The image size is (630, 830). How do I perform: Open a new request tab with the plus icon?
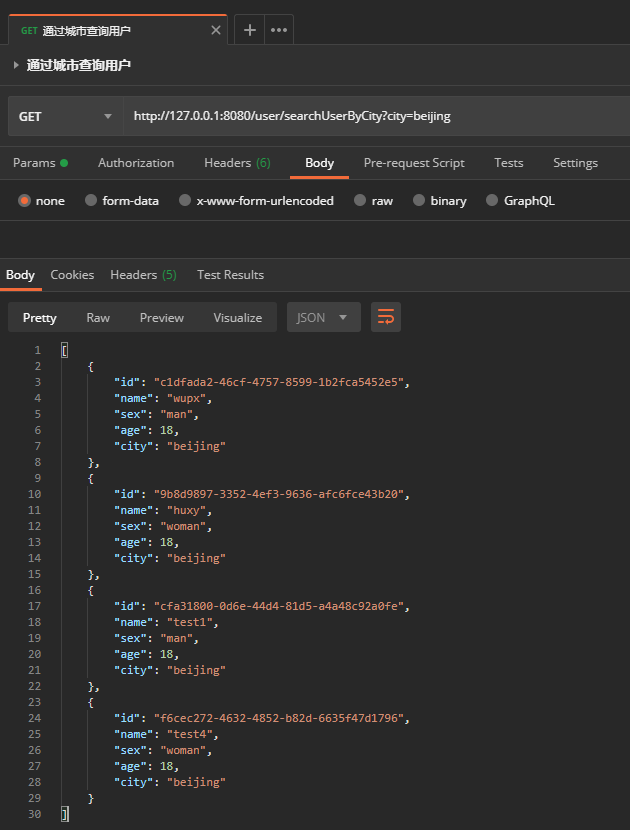(x=248, y=29)
